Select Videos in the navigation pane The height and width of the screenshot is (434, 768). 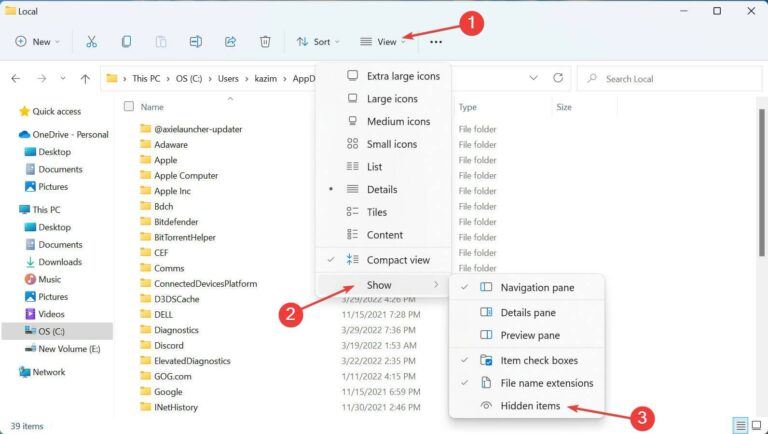pos(45,314)
